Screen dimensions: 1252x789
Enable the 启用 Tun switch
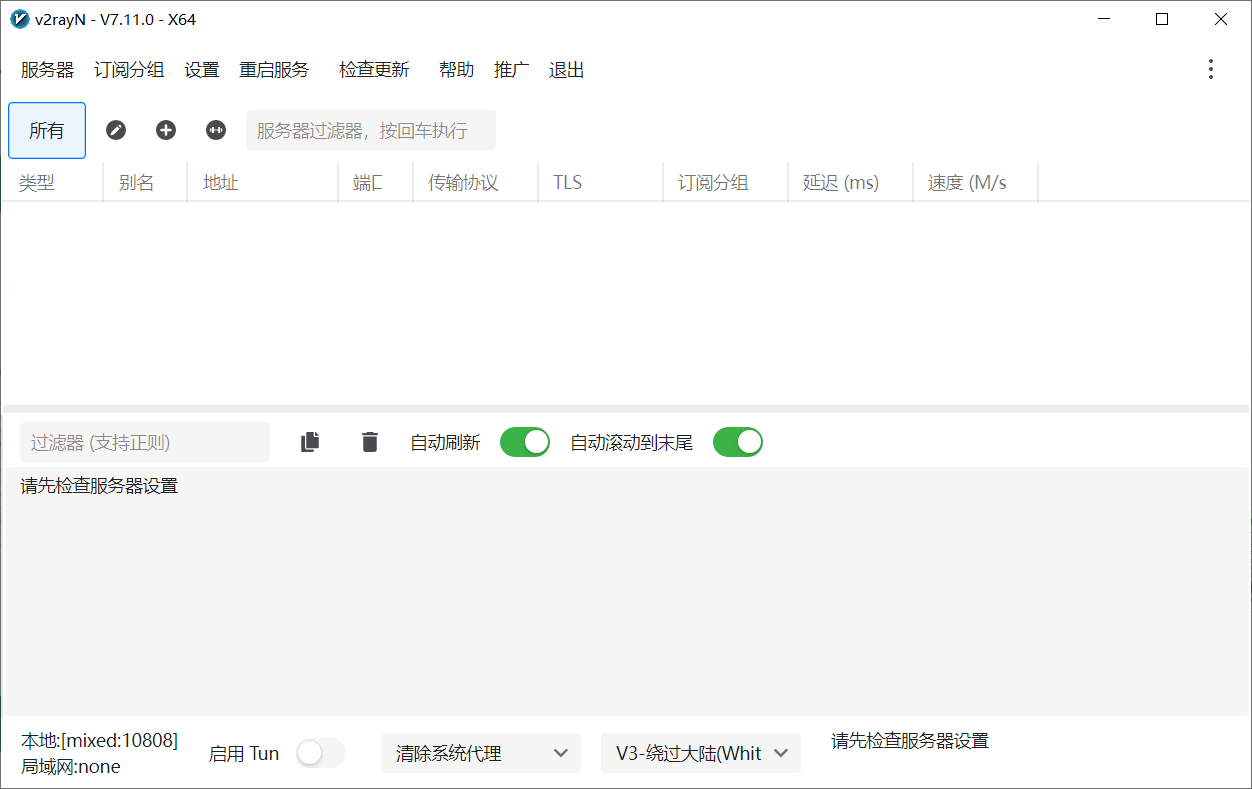[320, 753]
